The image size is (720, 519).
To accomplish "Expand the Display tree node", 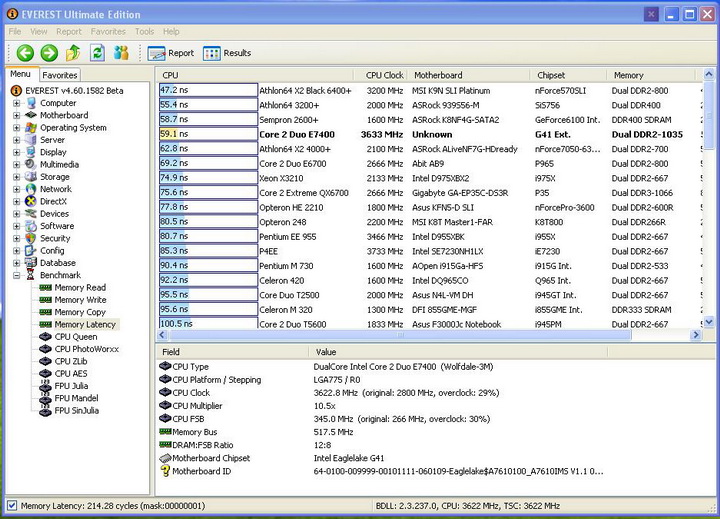I will pos(17,152).
